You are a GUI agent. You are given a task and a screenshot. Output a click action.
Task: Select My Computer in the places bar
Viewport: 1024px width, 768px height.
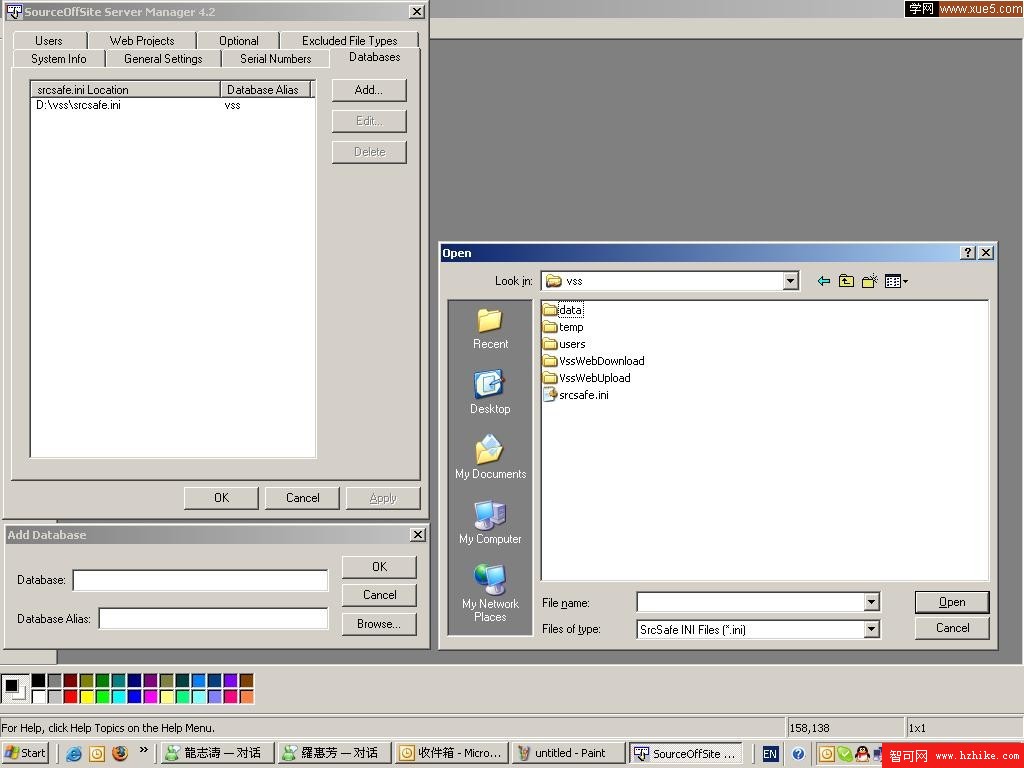coord(490,522)
